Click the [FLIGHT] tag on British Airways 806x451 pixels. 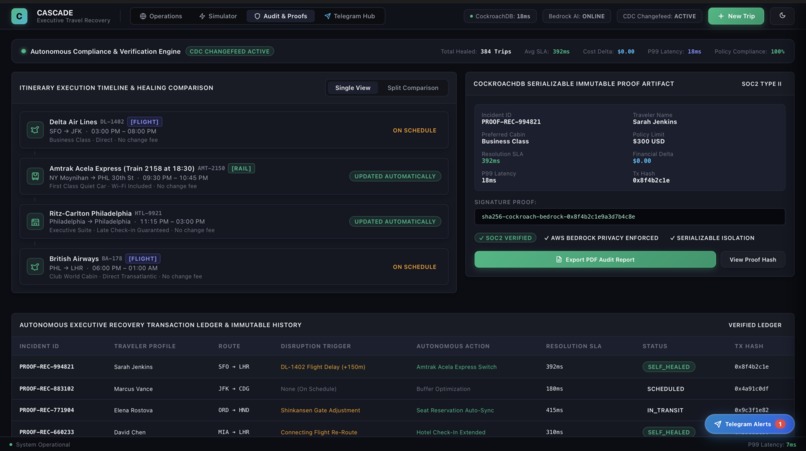pyautogui.click(x=142, y=259)
